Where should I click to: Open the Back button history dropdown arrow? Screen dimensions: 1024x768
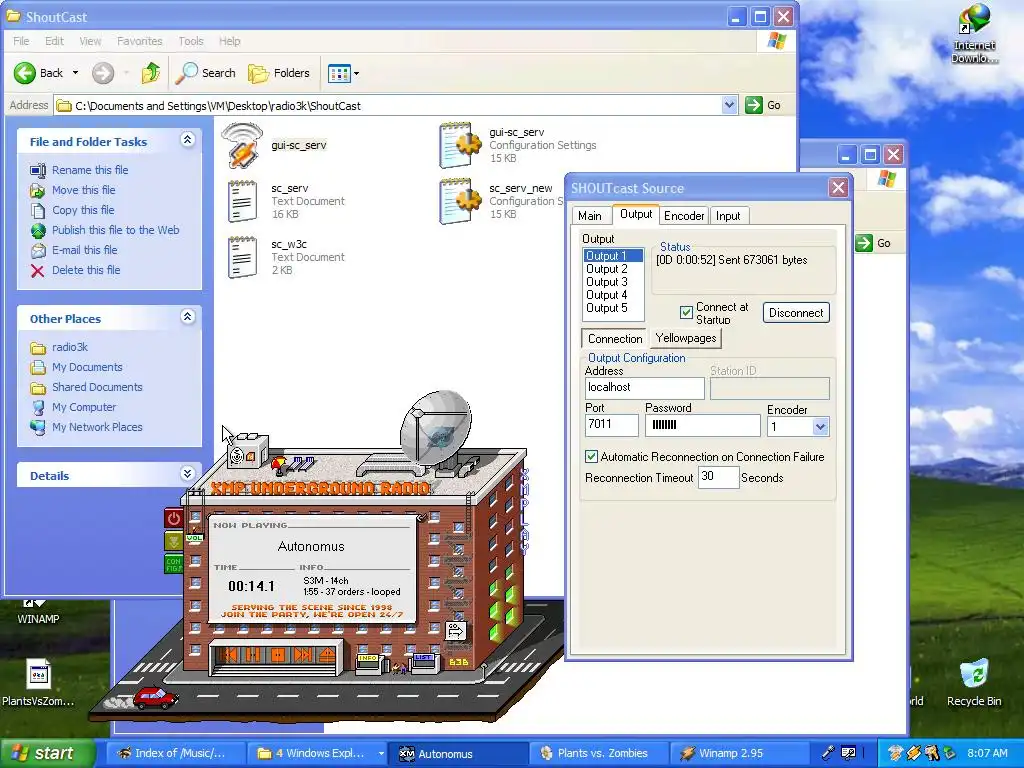pyautogui.click(x=75, y=73)
